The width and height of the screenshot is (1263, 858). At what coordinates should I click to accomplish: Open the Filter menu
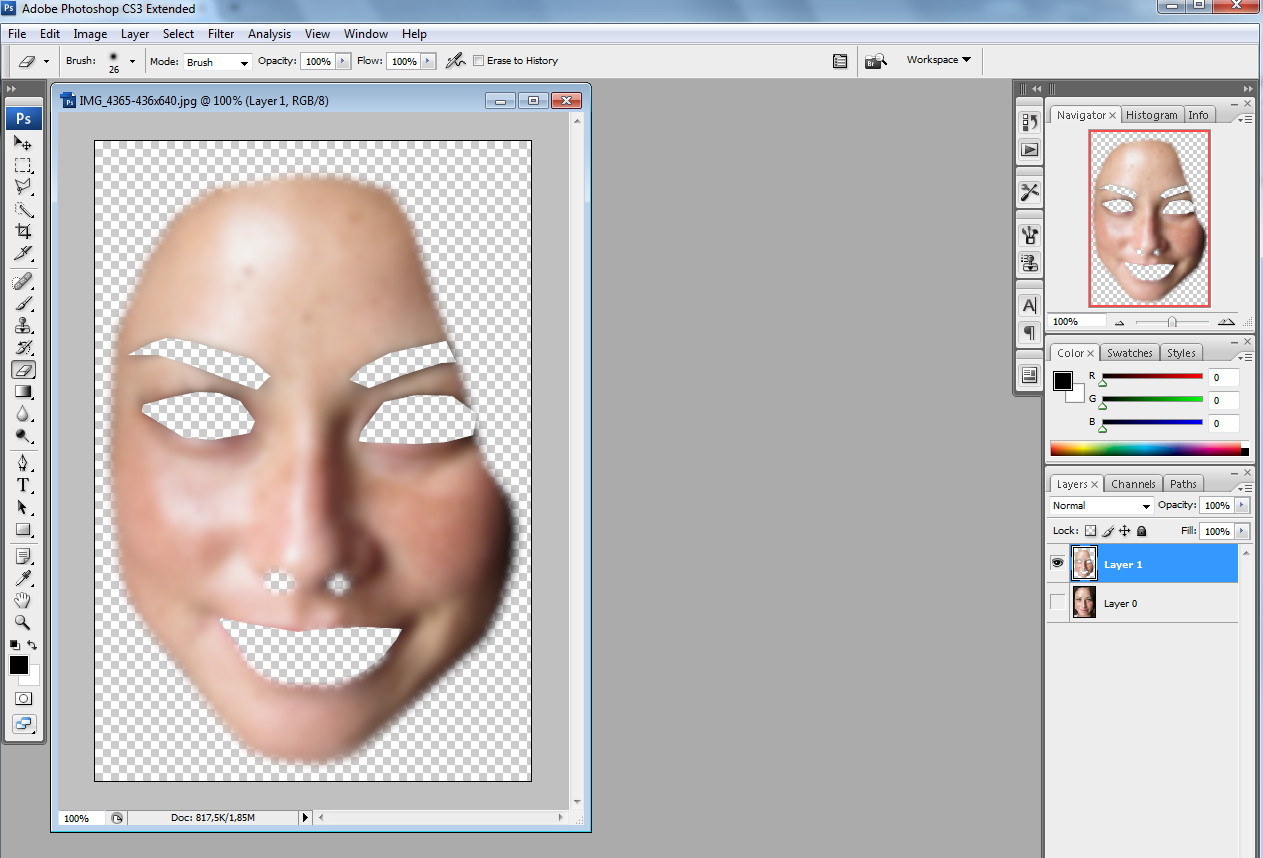click(x=221, y=34)
